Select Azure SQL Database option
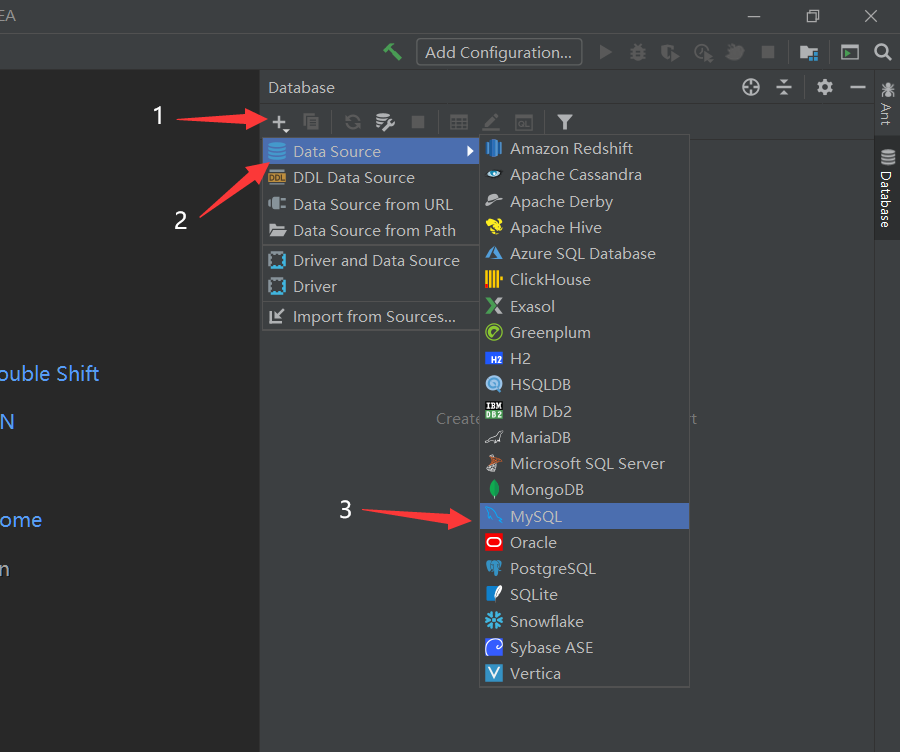Image resolution: width=900 pixels, height=752 pixels. click(584, 253)
